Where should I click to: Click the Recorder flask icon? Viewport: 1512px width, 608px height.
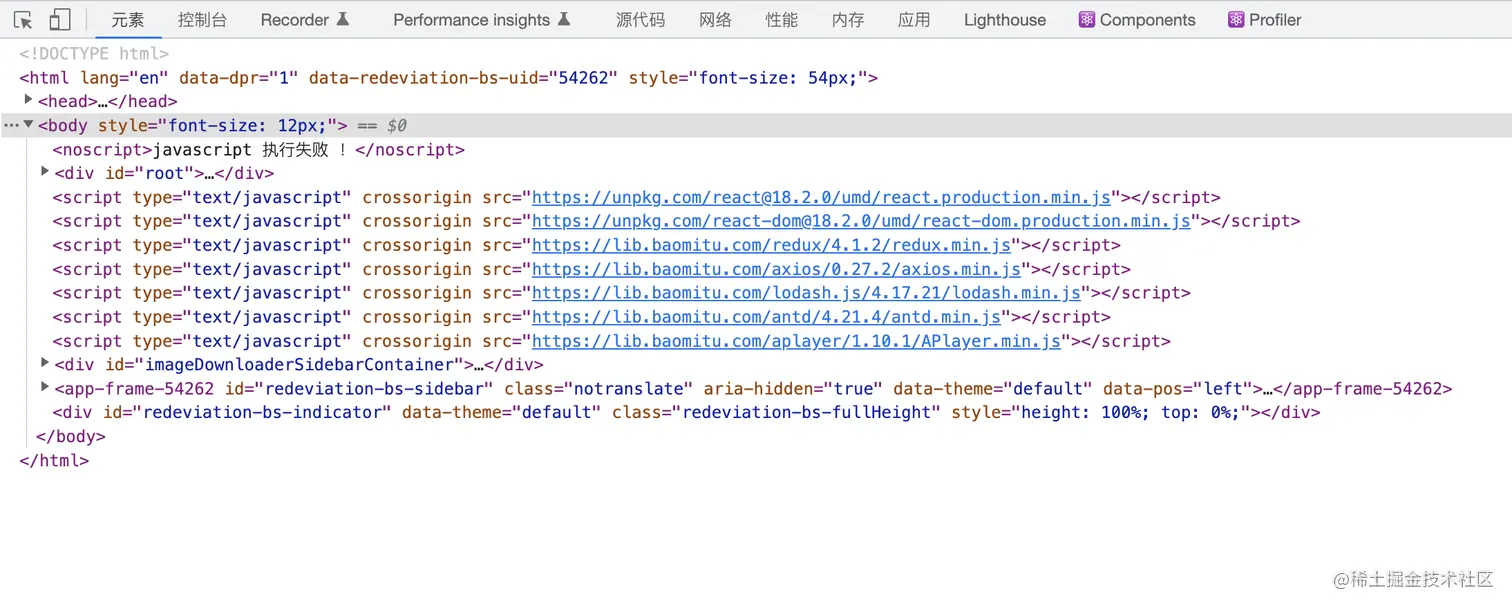pyautogui.click(x=343, y=20)
